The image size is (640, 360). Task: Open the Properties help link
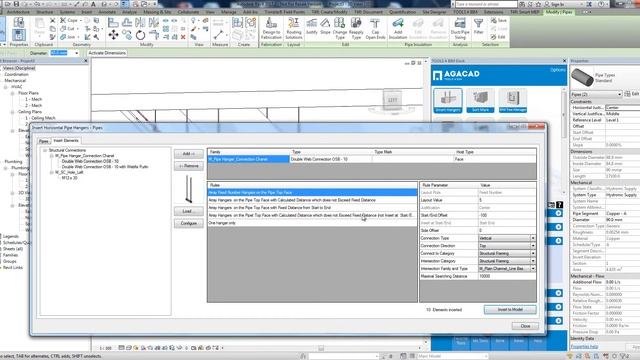tap(584, 347)
